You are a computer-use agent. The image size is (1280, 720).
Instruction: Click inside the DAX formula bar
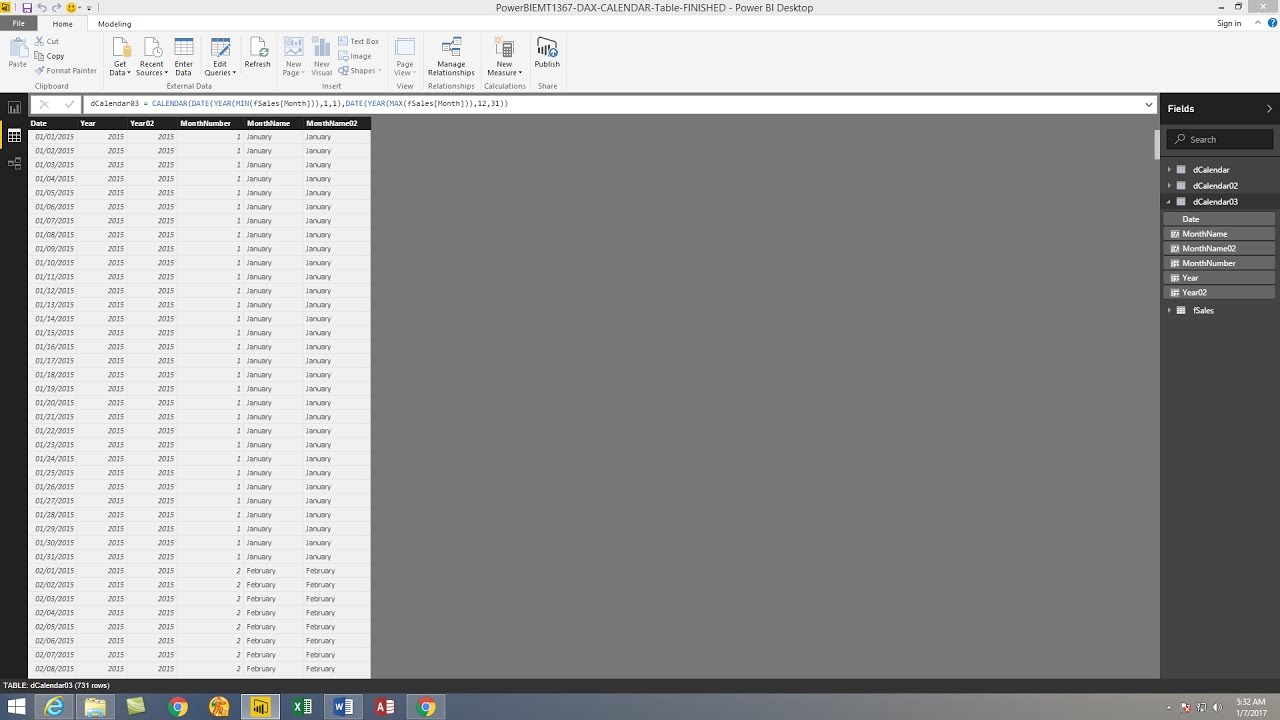tap(613, 104)
